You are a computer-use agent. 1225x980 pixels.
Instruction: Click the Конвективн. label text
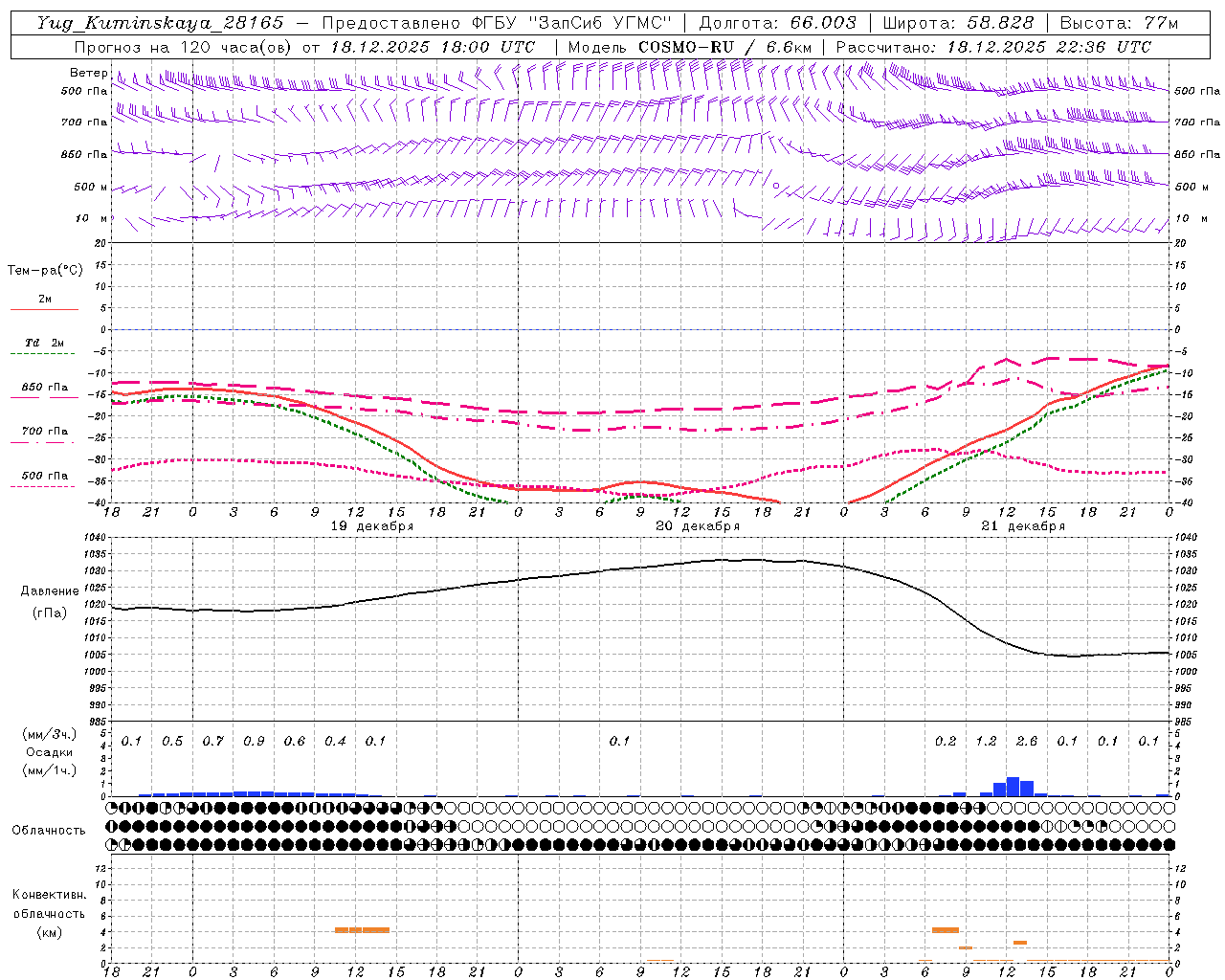point(49,895)
